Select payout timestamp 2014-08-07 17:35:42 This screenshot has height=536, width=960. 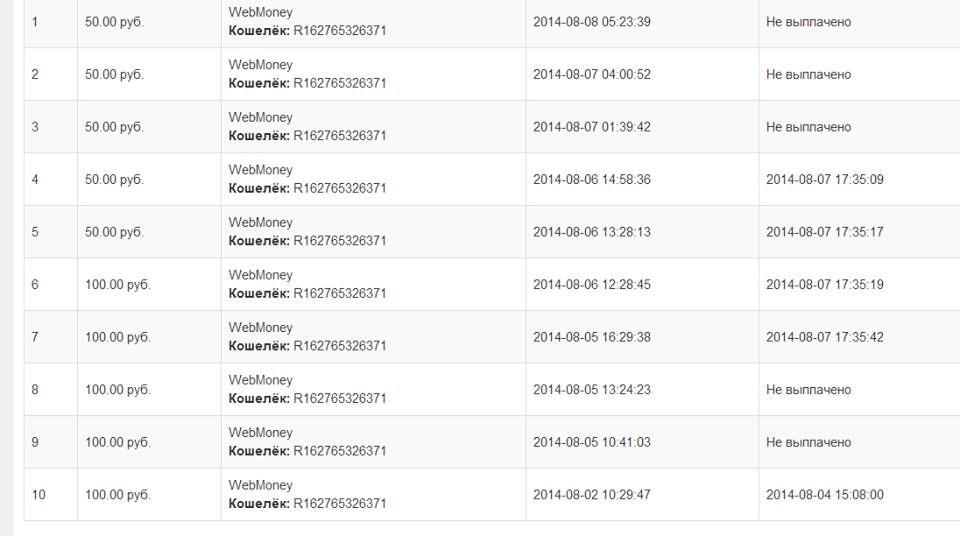point(824,337)
